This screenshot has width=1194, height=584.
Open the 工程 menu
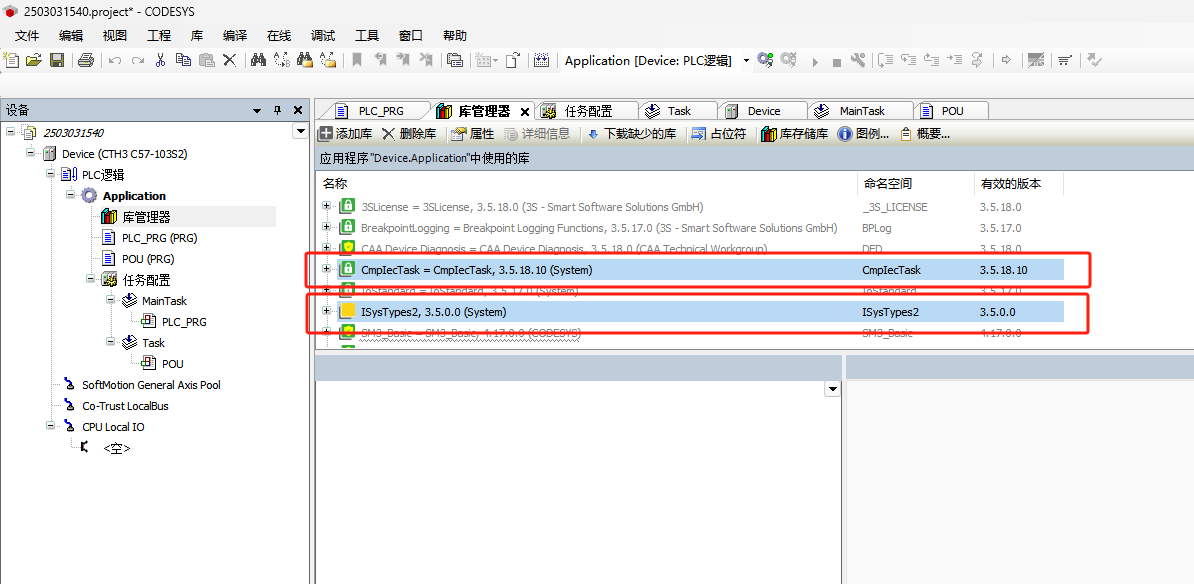[159, 36]
